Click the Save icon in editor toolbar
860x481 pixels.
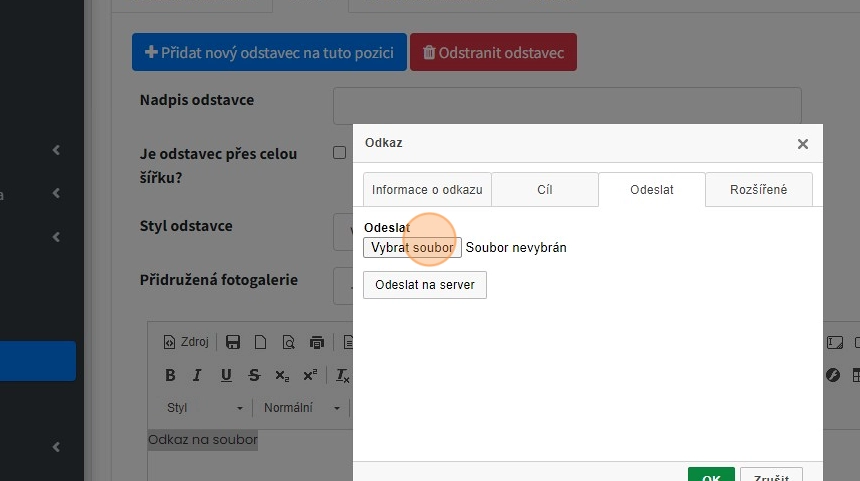[233, 342]
